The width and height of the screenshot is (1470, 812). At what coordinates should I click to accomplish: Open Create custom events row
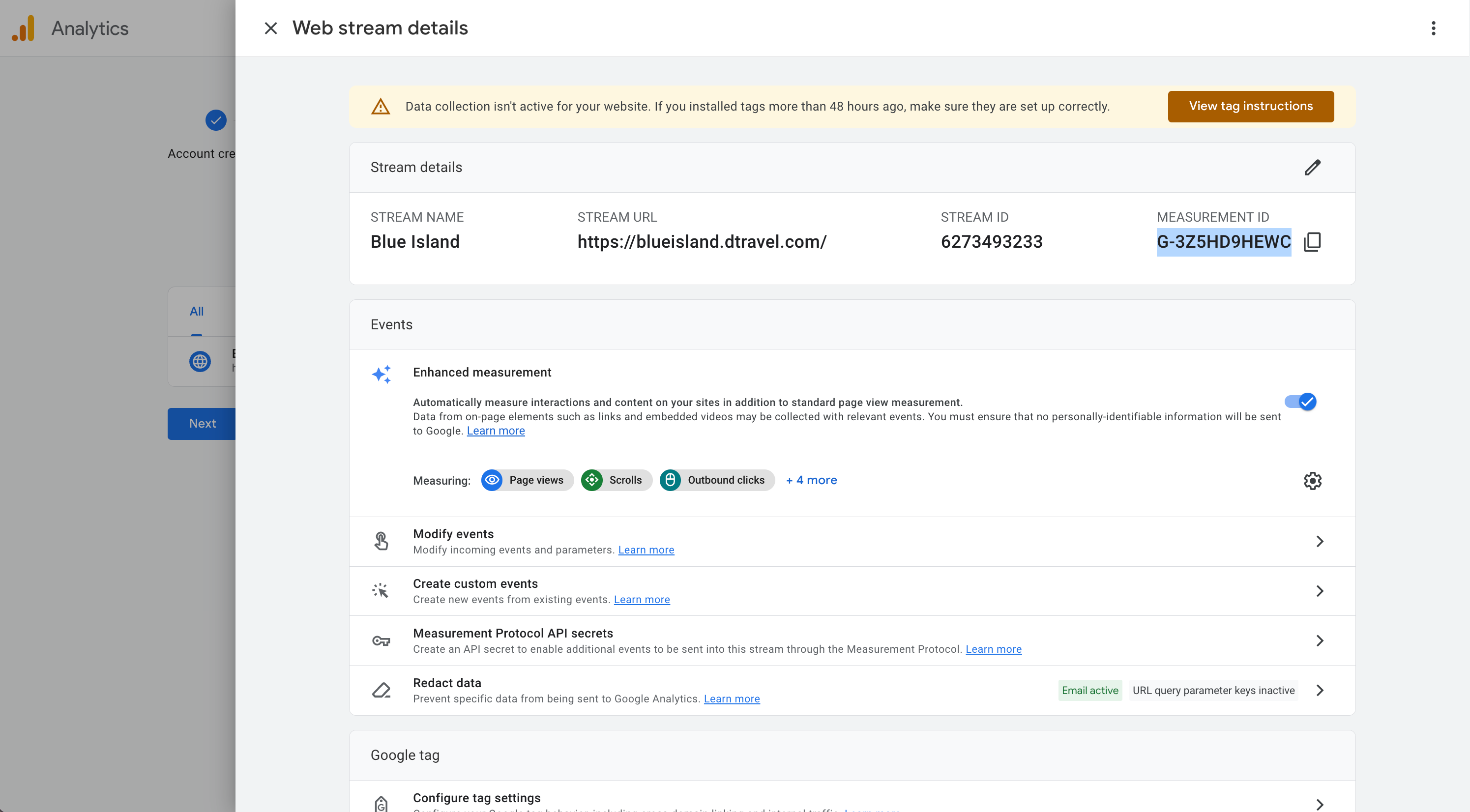coord(852,591)
